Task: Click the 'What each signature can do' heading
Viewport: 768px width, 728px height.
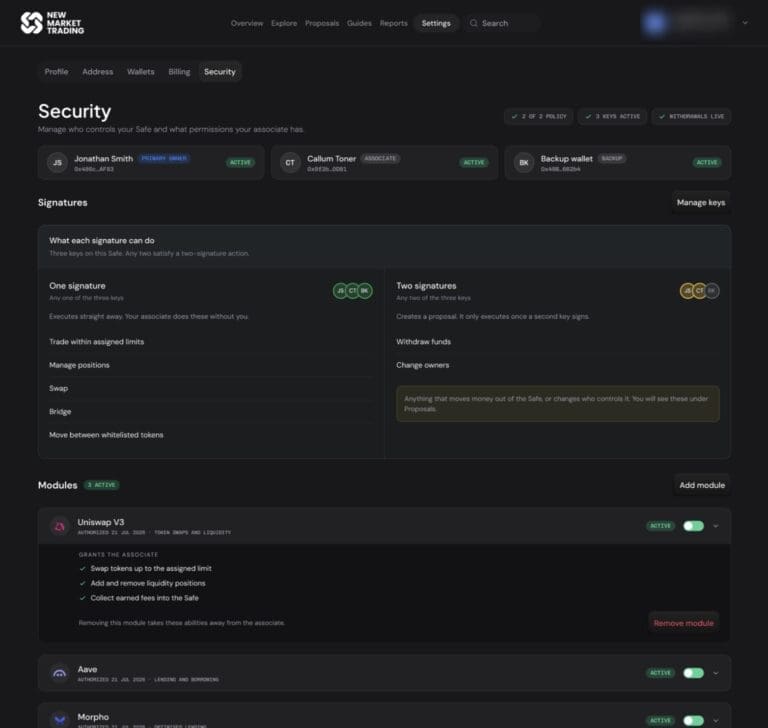Action: (102, 241)
